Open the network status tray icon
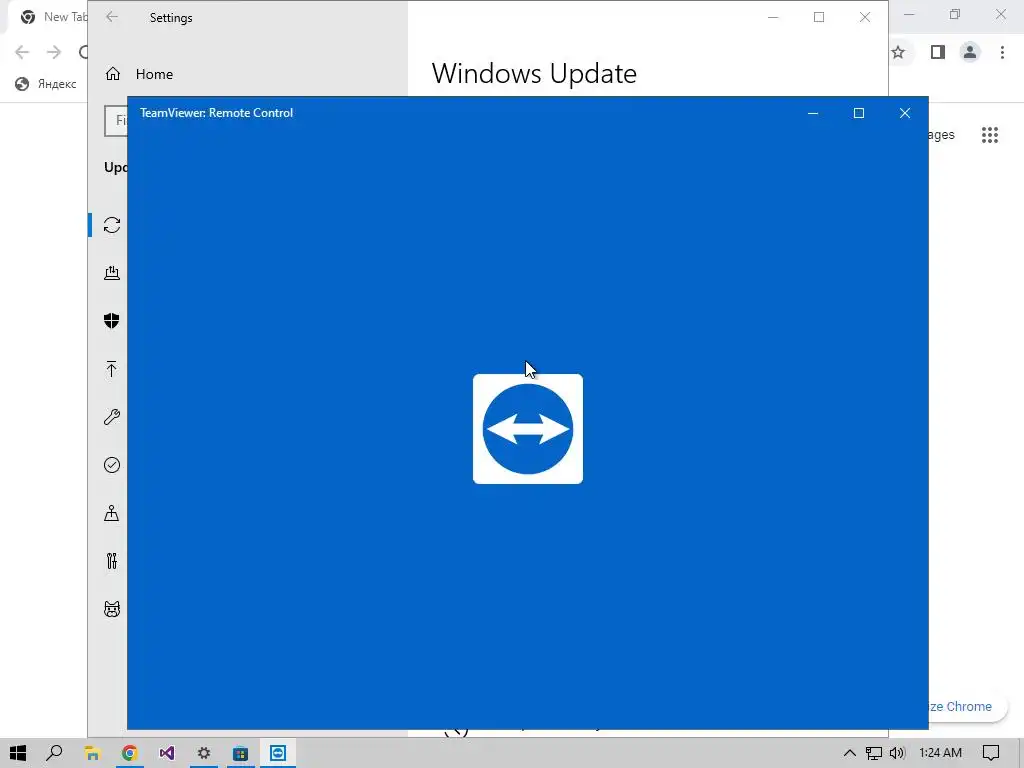Viewport: 1024px width, 768px height. (x=874, y=753)
